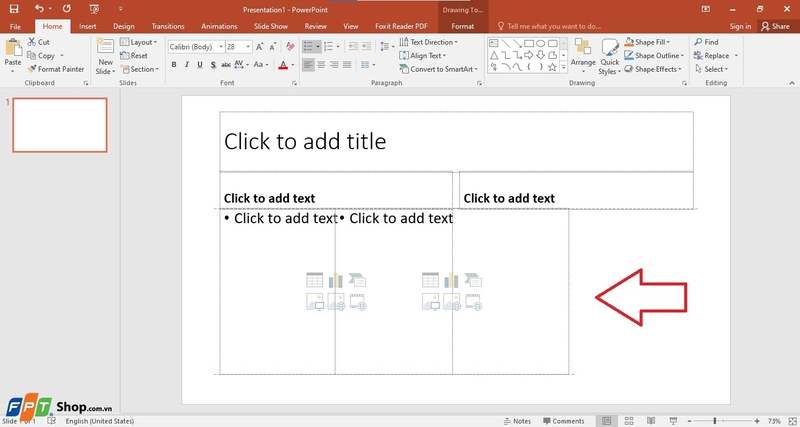Align text left in paragraph

pyautogui.click(x=308, y=65)
